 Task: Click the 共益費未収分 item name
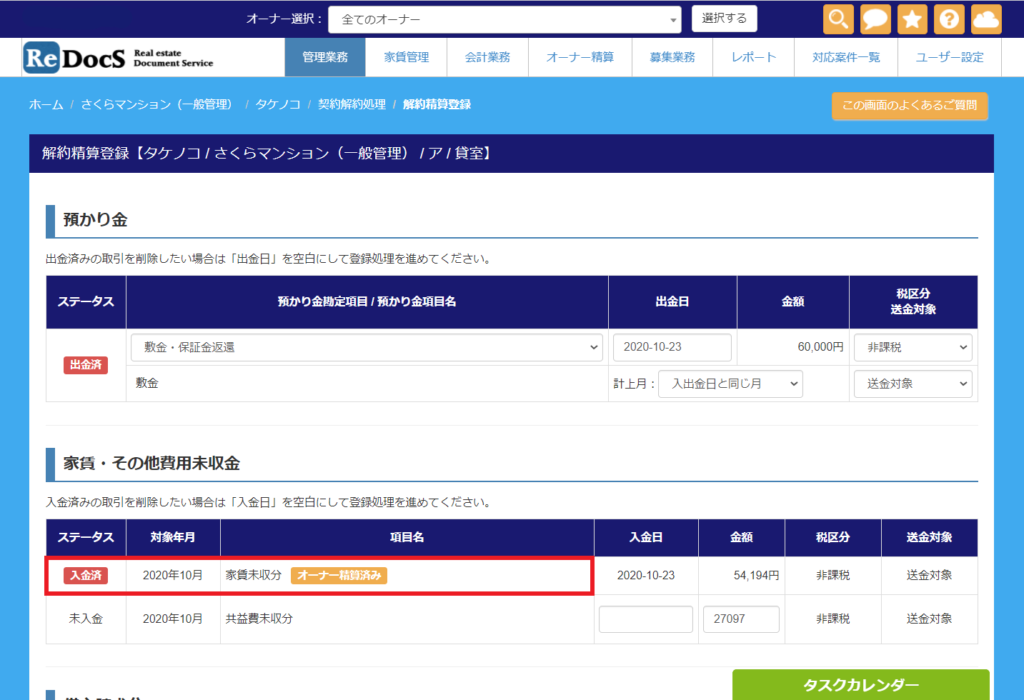pyautogui.click(x=259, y=618)
